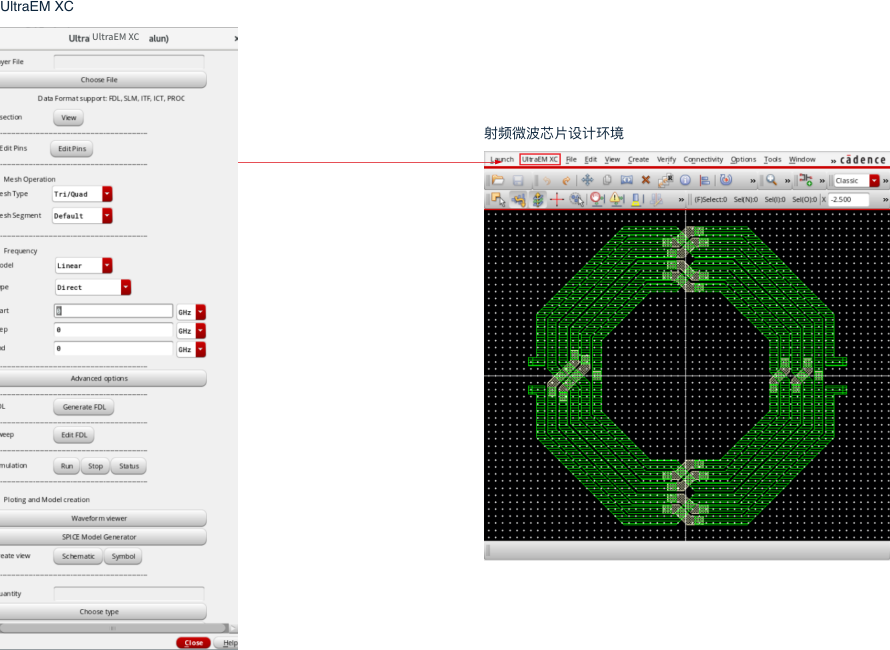The image size is (890, 650).
Task: Open the Window menu
Action: [x=802, y=160]
